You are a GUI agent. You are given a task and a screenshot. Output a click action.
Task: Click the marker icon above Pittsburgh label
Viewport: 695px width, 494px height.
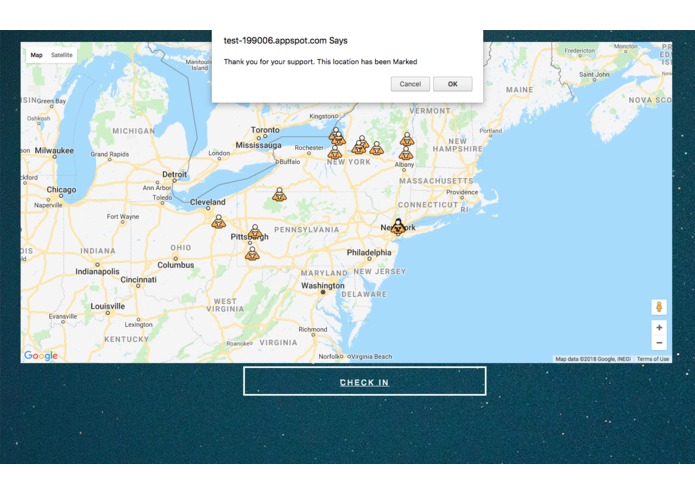pos(255,231)
